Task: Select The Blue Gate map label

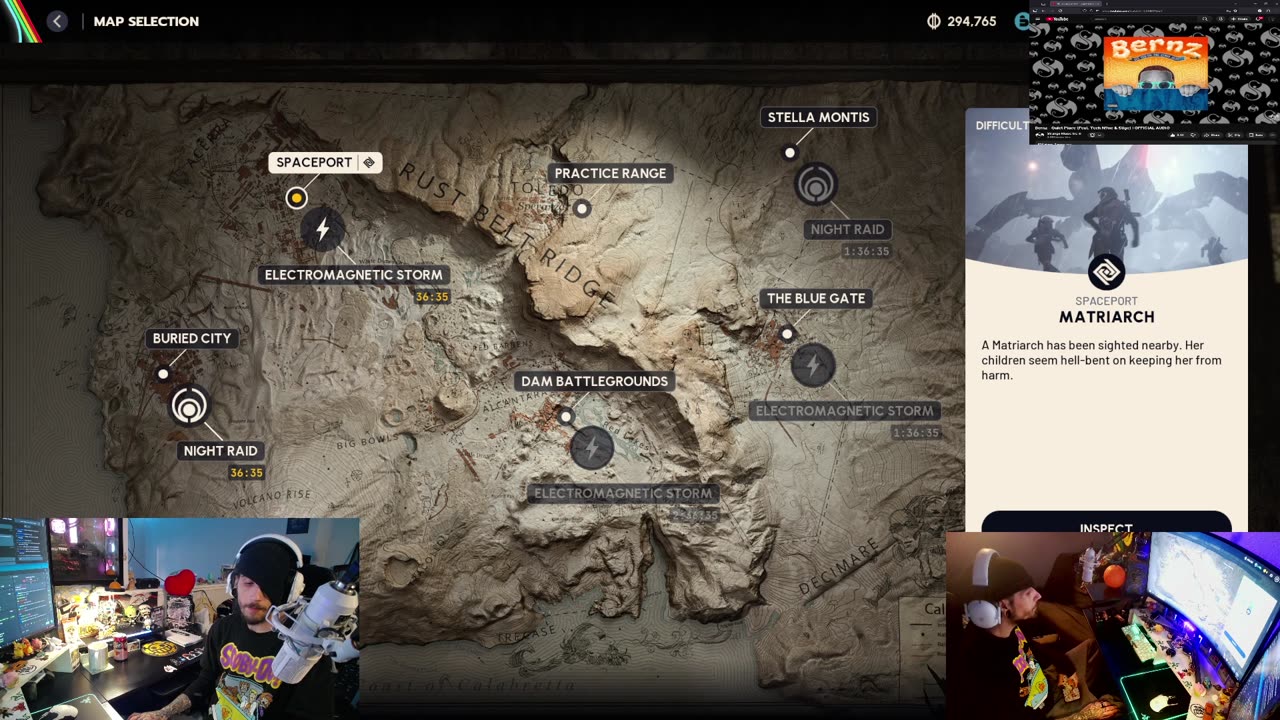Action: pos(816,298)
